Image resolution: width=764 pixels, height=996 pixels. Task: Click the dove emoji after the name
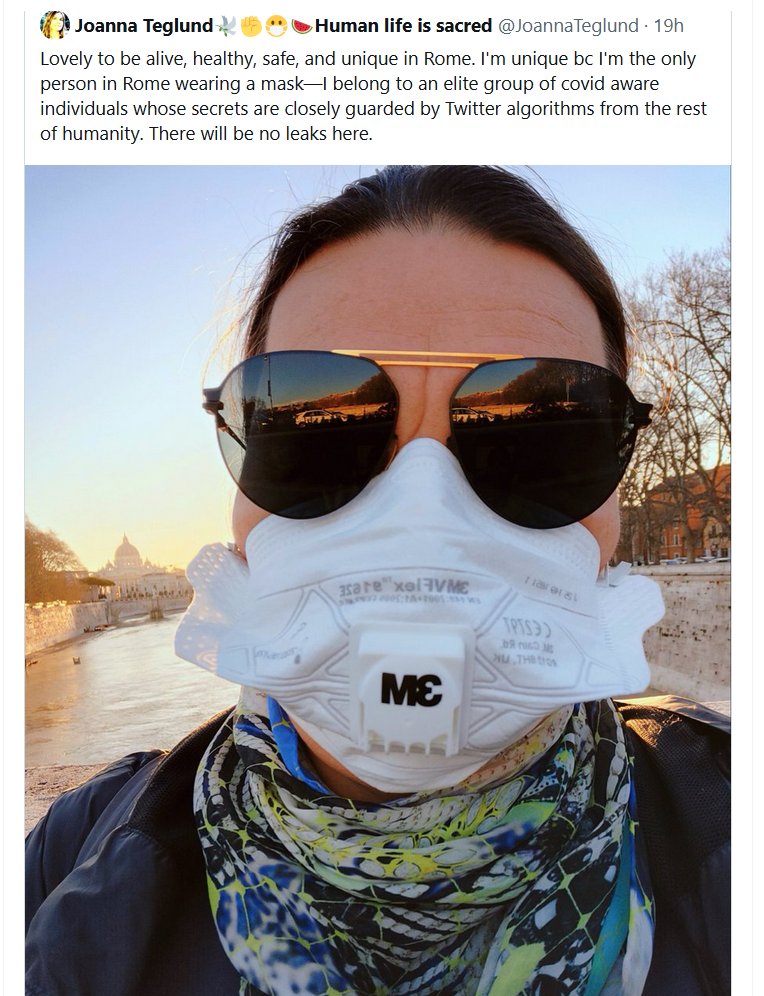[226, 26]
